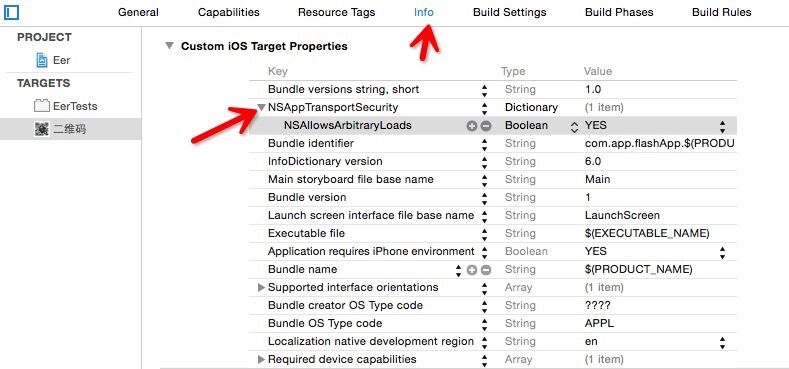Viewport: 789px width, 369px height.
Task: Collapse the NSAppTransportSecurity dictionary
Action: pyautogui.click(x=261, y=107)
